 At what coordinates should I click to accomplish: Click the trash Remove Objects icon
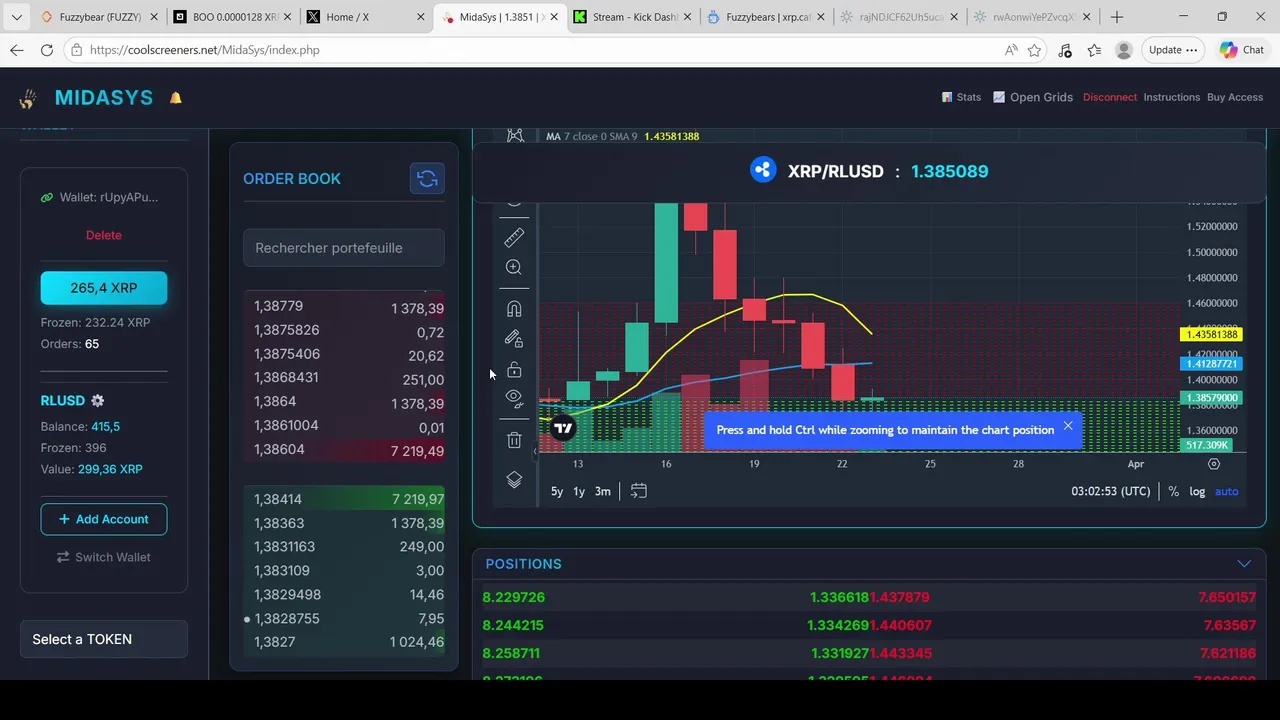click(x=514, y=440)
